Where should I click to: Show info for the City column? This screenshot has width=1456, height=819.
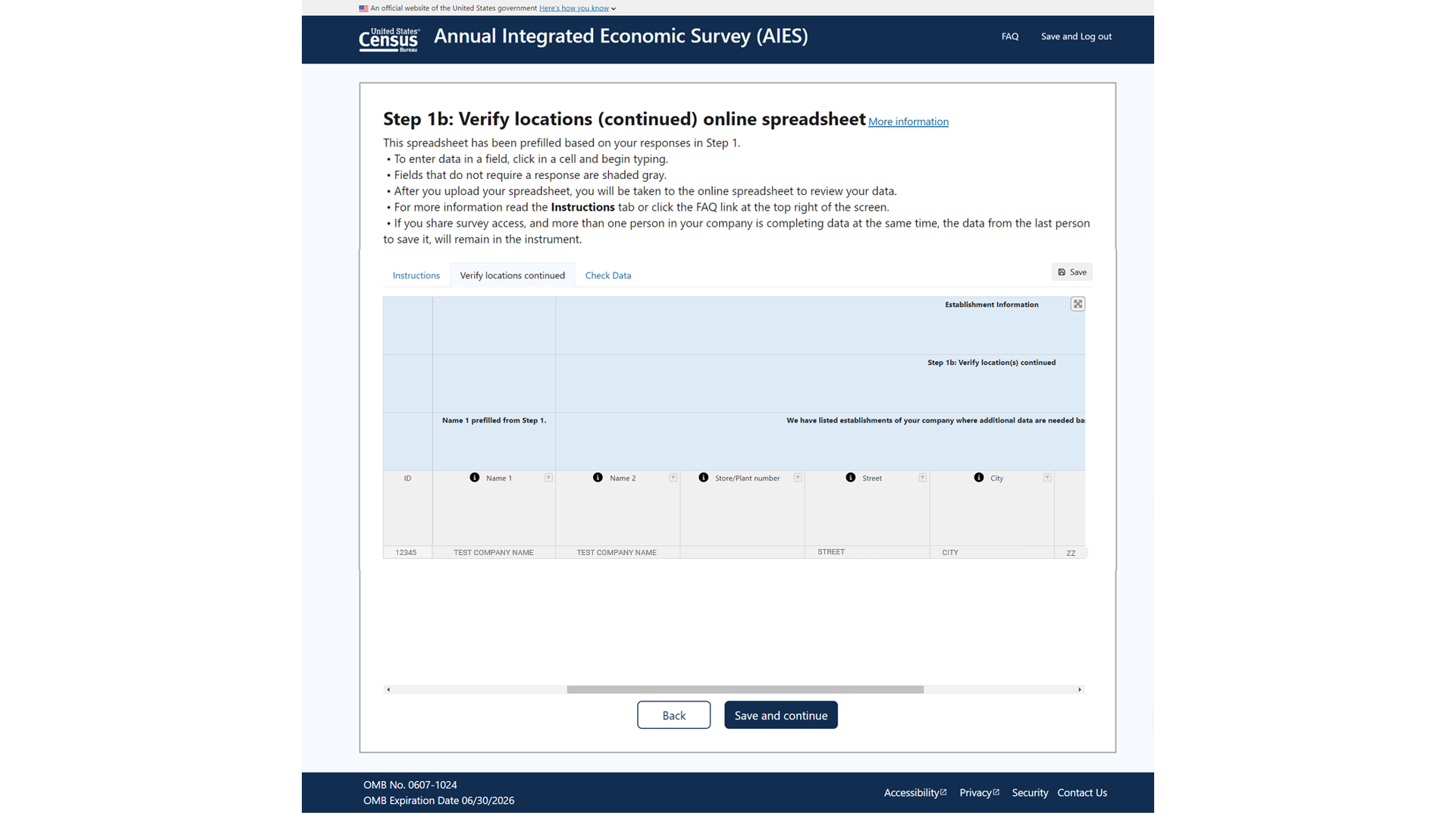[978, 478]
